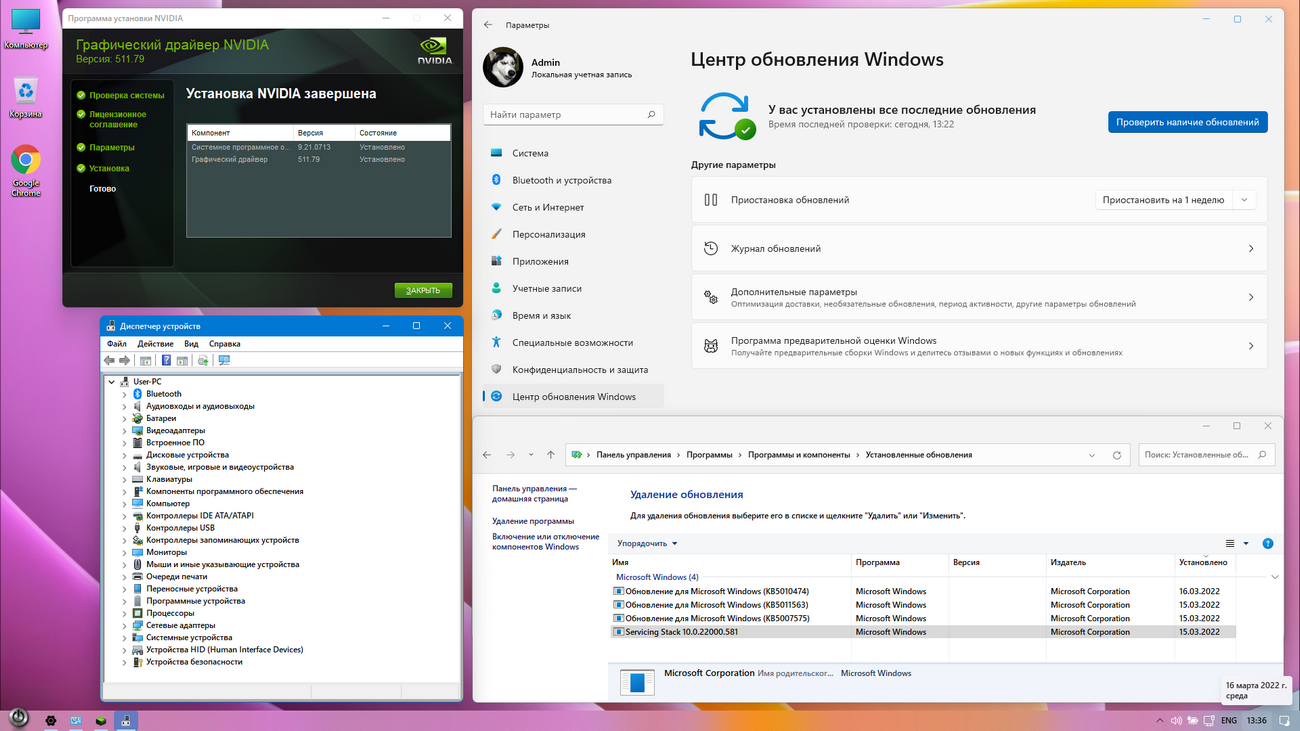The height and width of the screenshot is (731, 1300).
Task: Click the ЗАКРЫТЬ button in NVIDIA installer
Action: 423,291
